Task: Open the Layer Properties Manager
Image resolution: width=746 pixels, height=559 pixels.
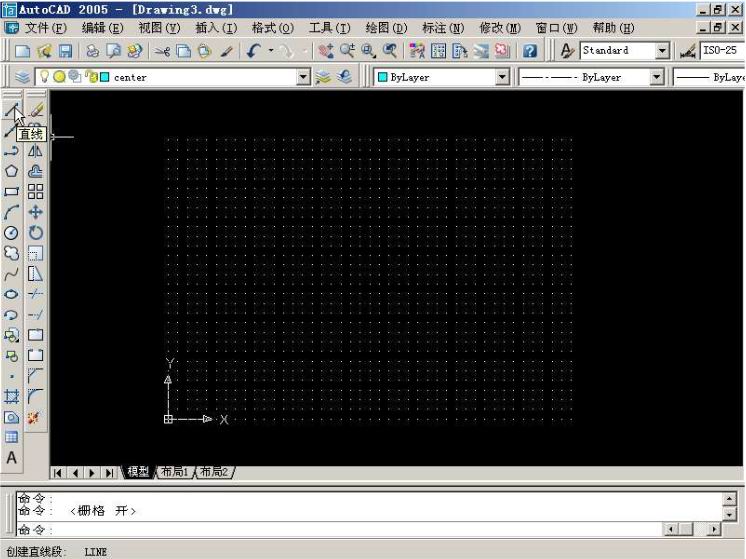Action: point(22,77)
